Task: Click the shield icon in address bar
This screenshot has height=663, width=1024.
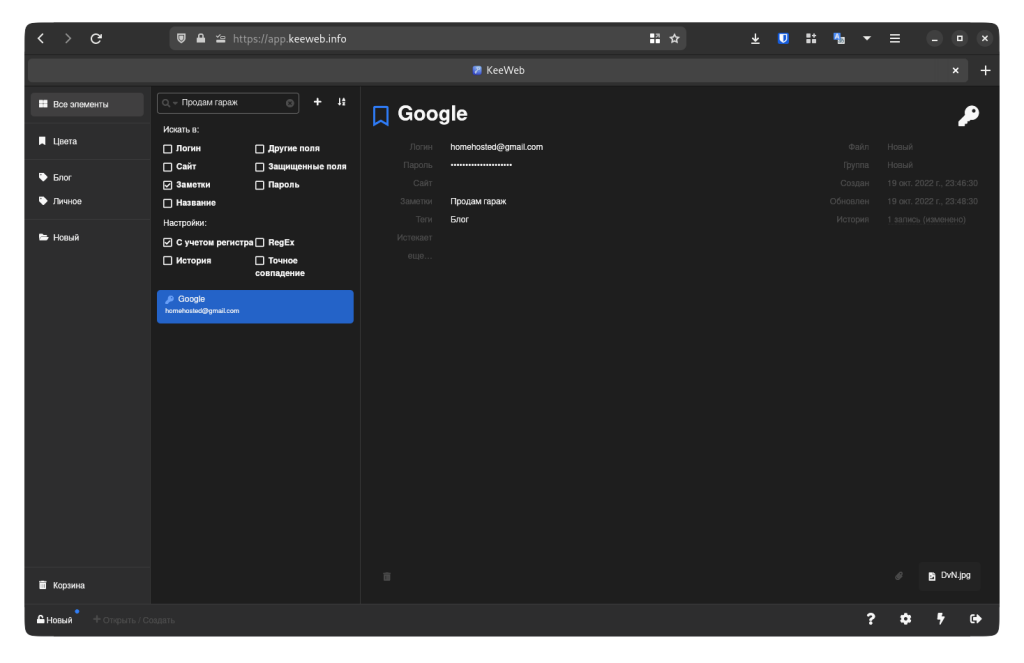Action: [182, 39]
